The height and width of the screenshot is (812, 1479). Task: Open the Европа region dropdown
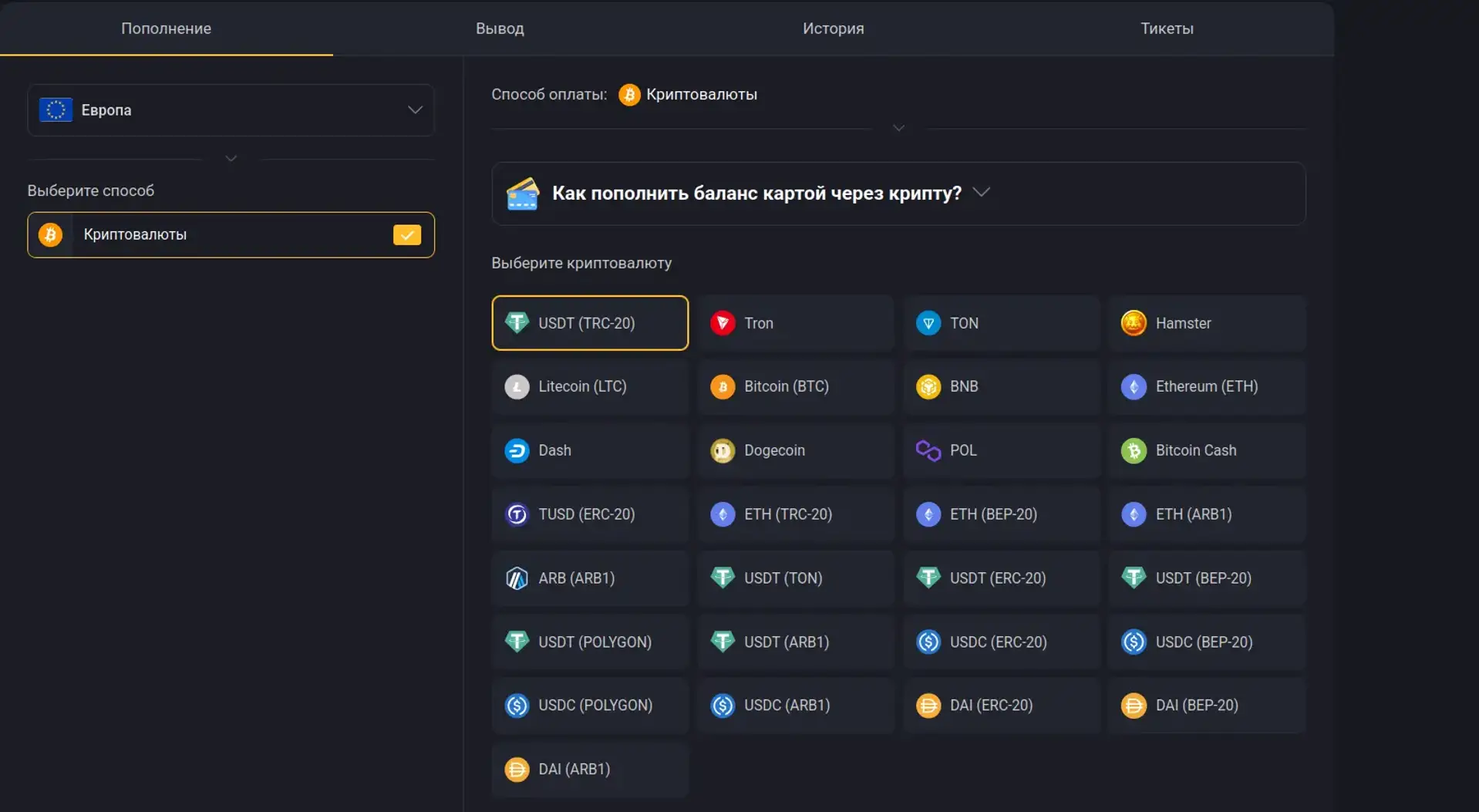pyautogui.click(x=231, y=110)
